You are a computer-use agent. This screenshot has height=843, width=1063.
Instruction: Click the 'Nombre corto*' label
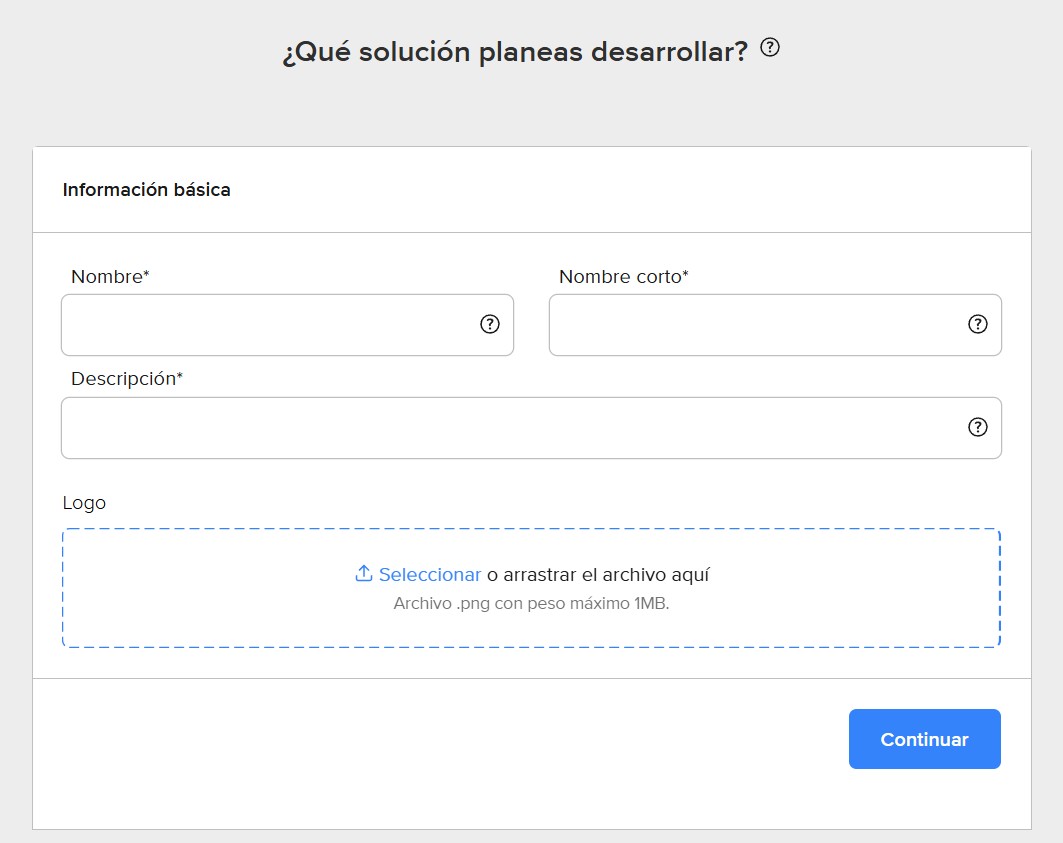623,277
